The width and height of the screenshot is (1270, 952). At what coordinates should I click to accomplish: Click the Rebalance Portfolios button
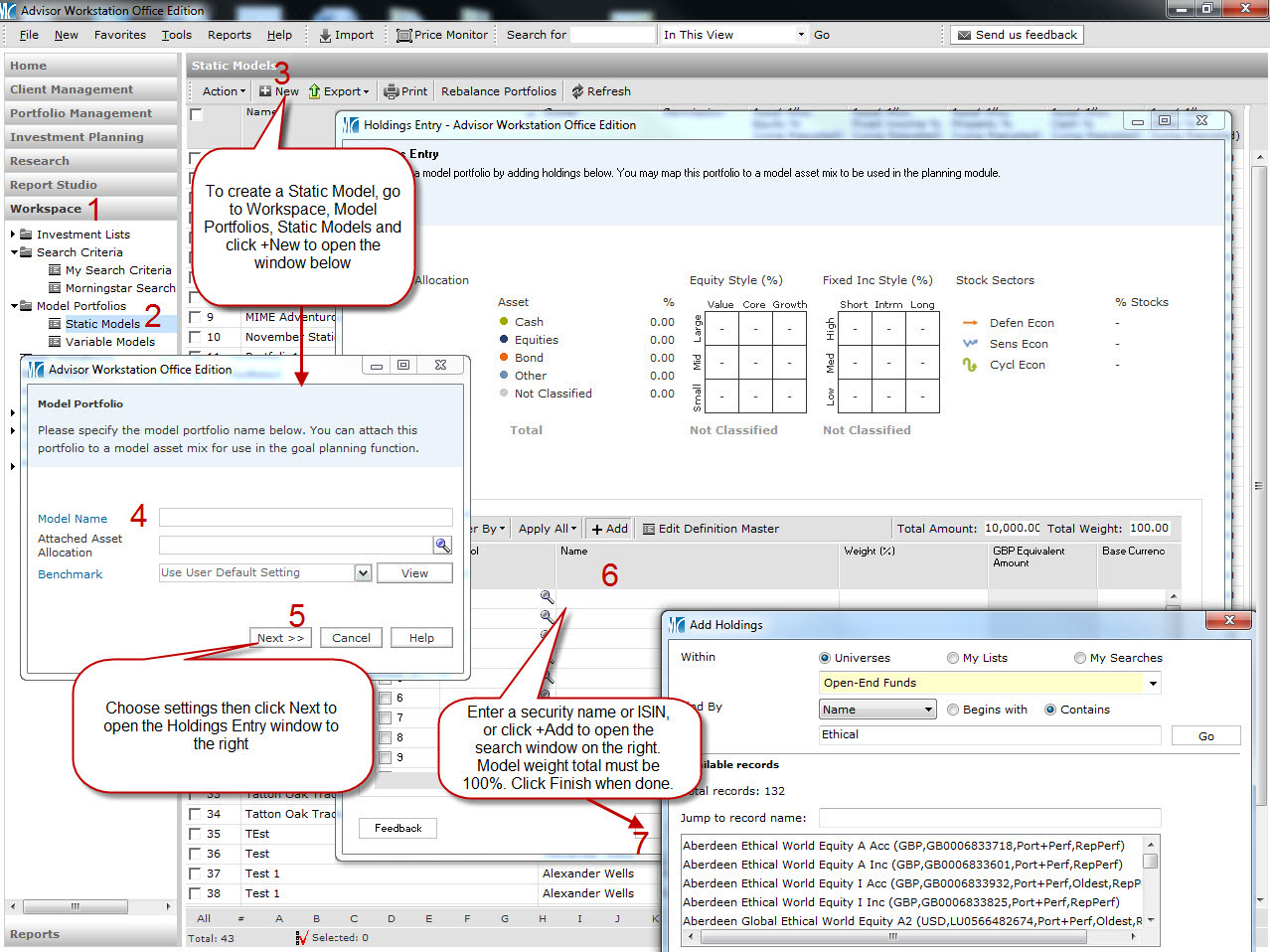499,91
